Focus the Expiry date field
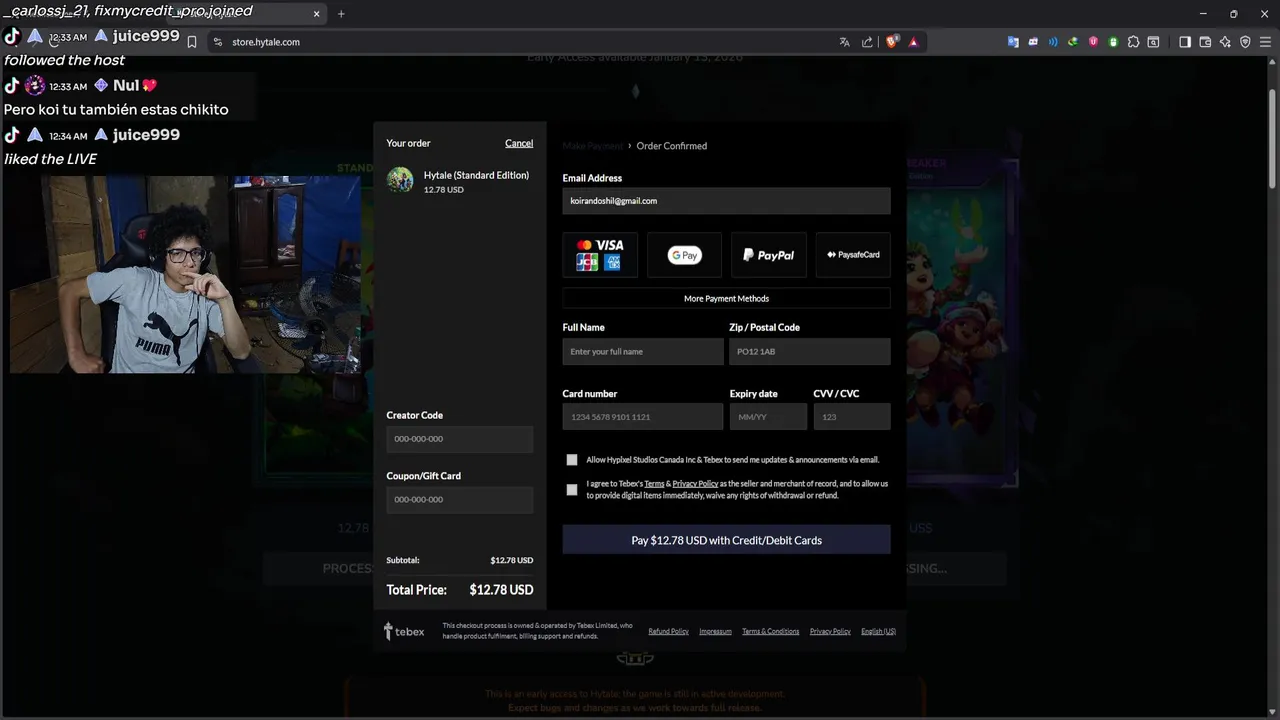Viewport: 1280px width, 720px height. click(x=768, y=417)
